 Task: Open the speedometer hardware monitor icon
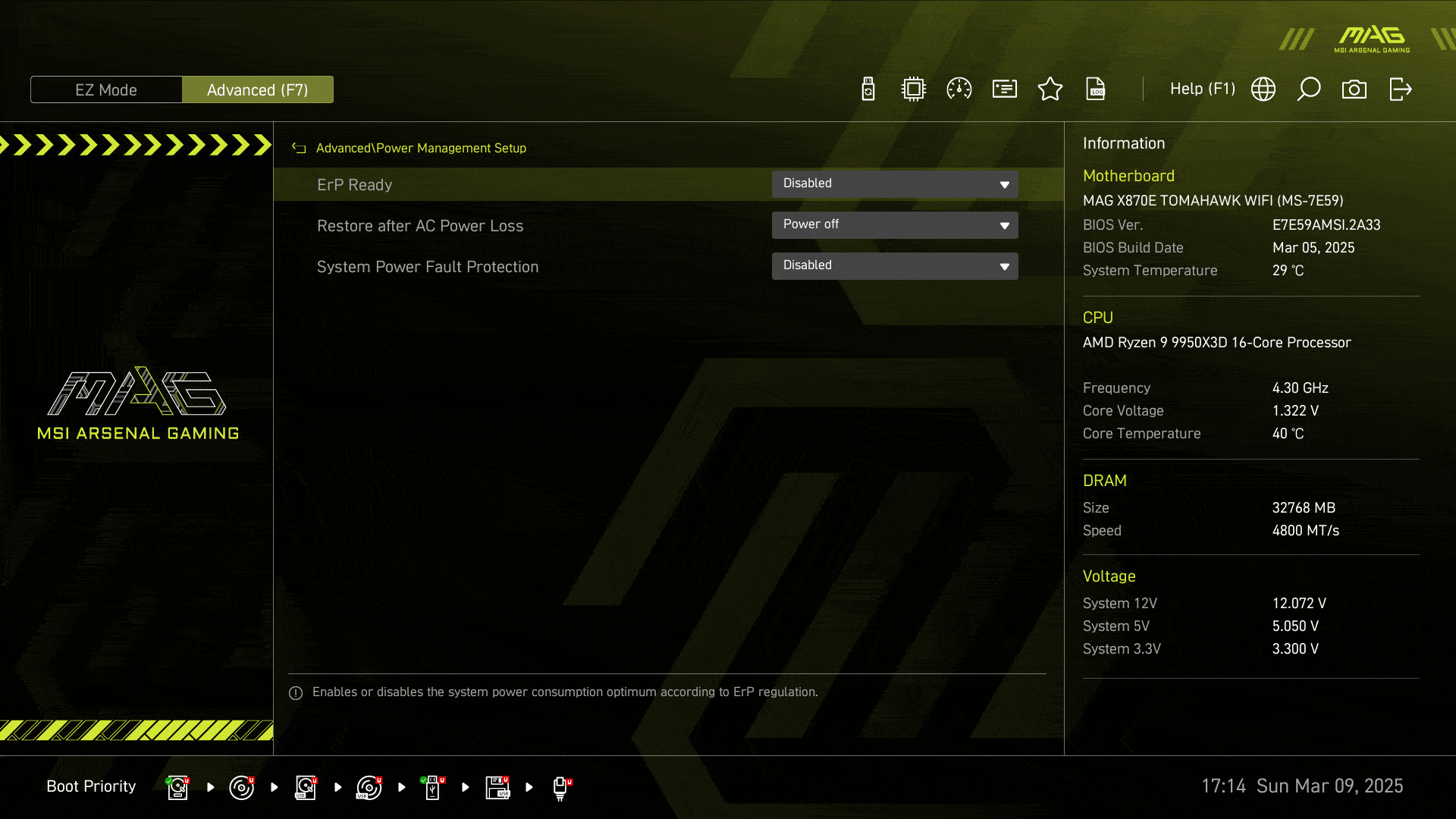(x=959, y=89)
